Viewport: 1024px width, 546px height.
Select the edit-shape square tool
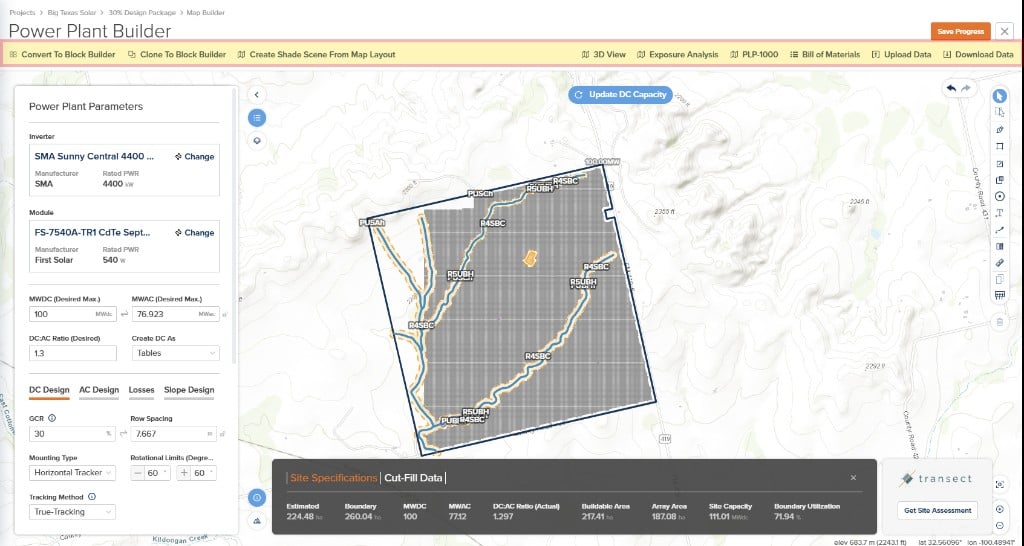999,163
